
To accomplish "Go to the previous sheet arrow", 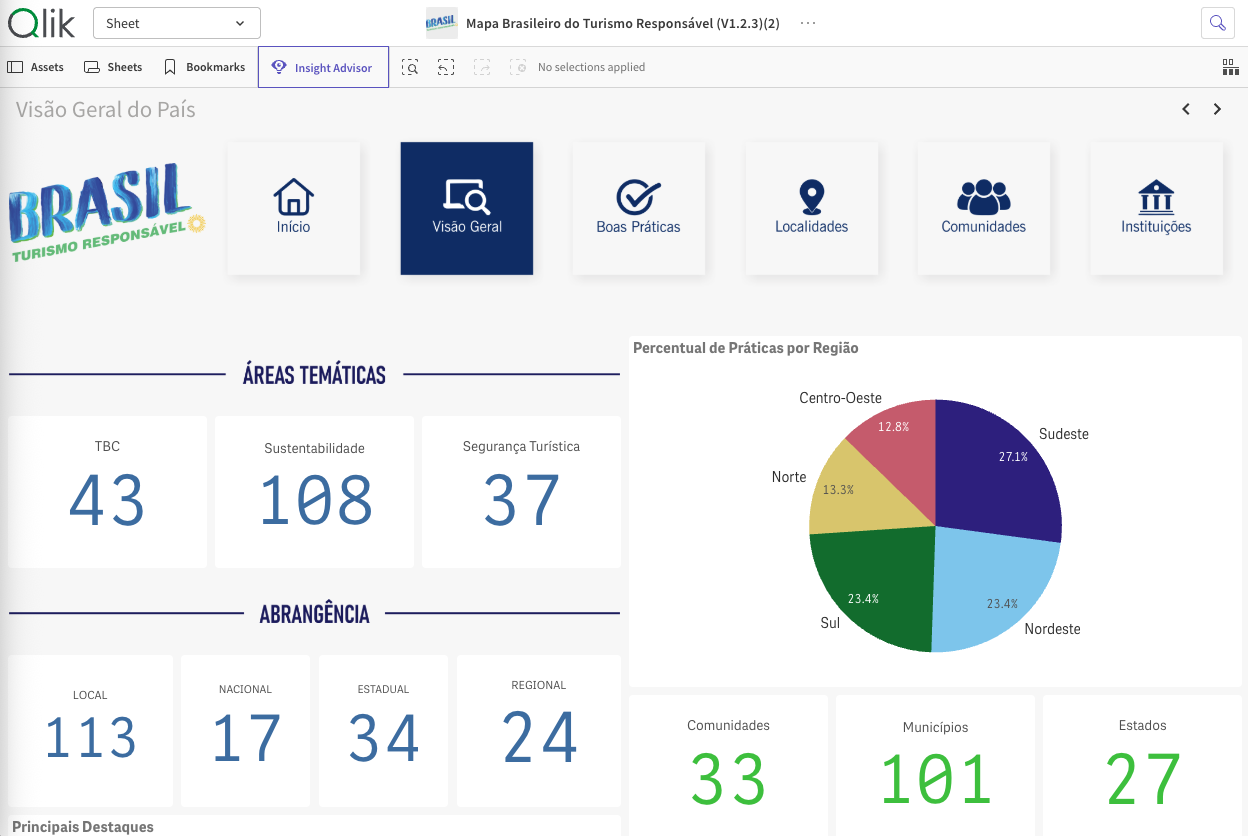I will tap(1186, 109).
